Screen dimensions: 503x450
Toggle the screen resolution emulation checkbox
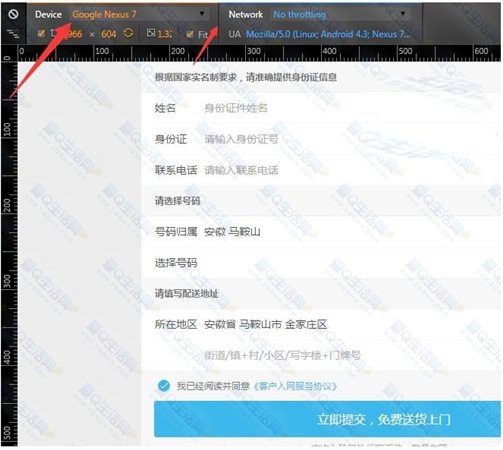click(x=41, y=34)
